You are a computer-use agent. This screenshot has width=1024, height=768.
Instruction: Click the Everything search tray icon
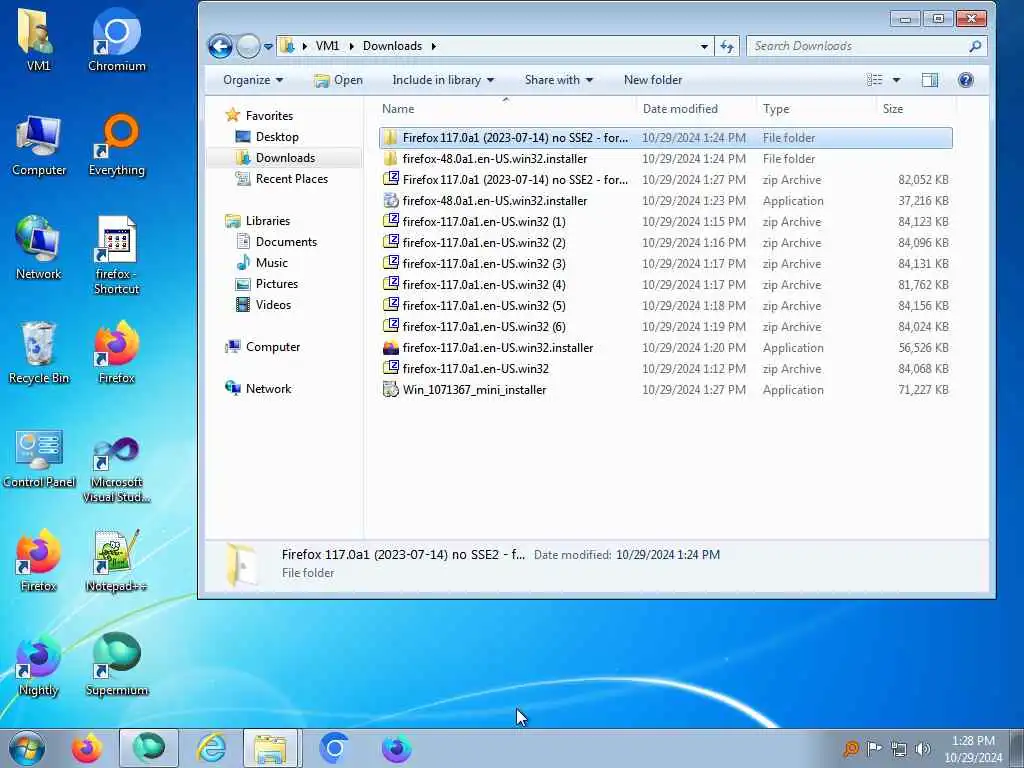tap(850, 748)
